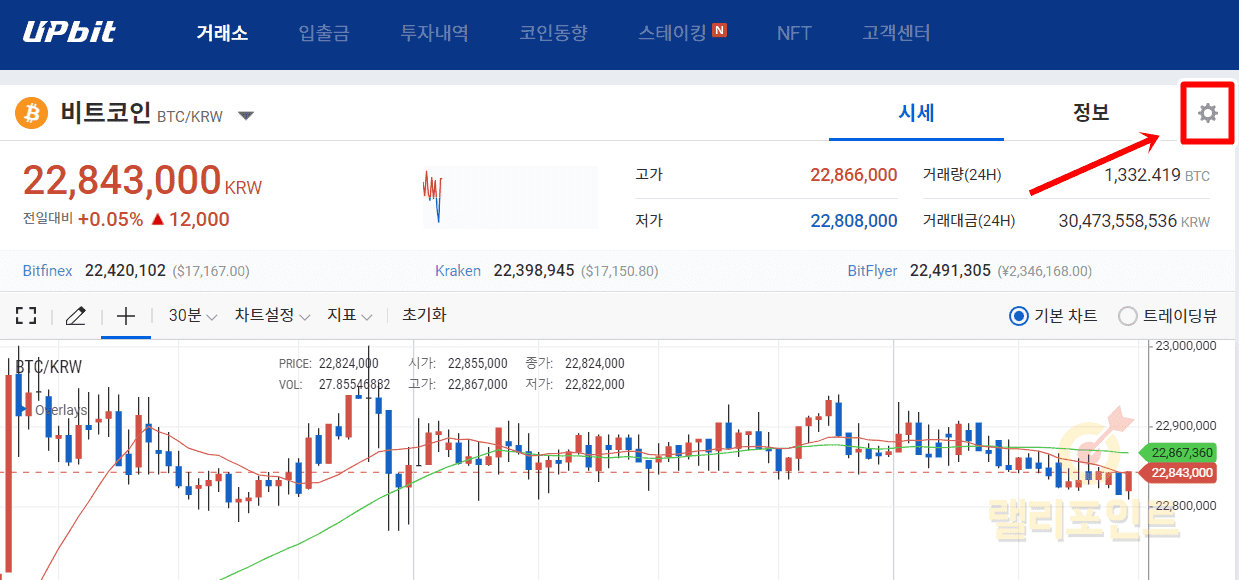This screenshot has width=1239, height=580.
Task: Open the 30분 interval dropdown
Action: point(192,316)
